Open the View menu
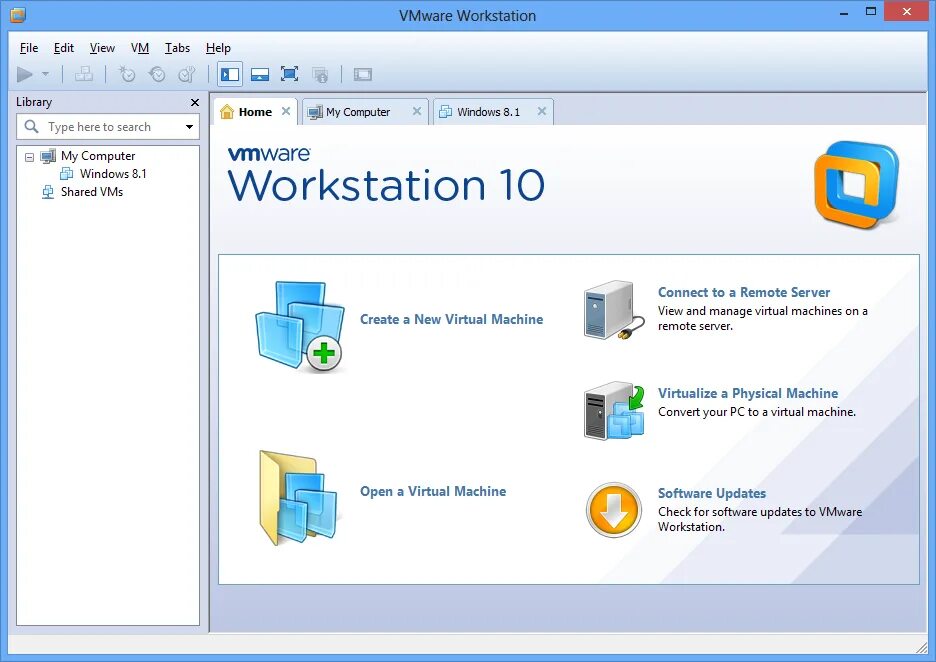Viewport: 936px width, 662px height. (102, 48)
